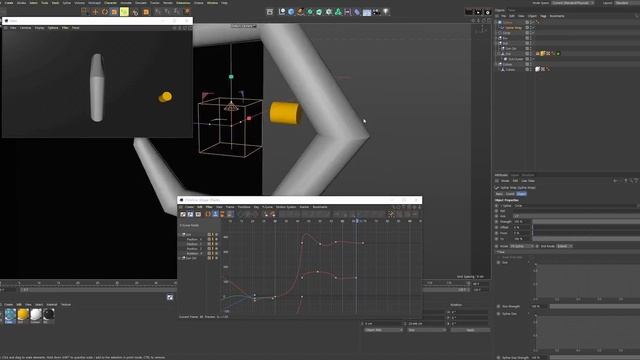Screen dimensions: 640x360
Task: Click the crossed-lines icon in Timeline toolbar
Action: (391, 214)
